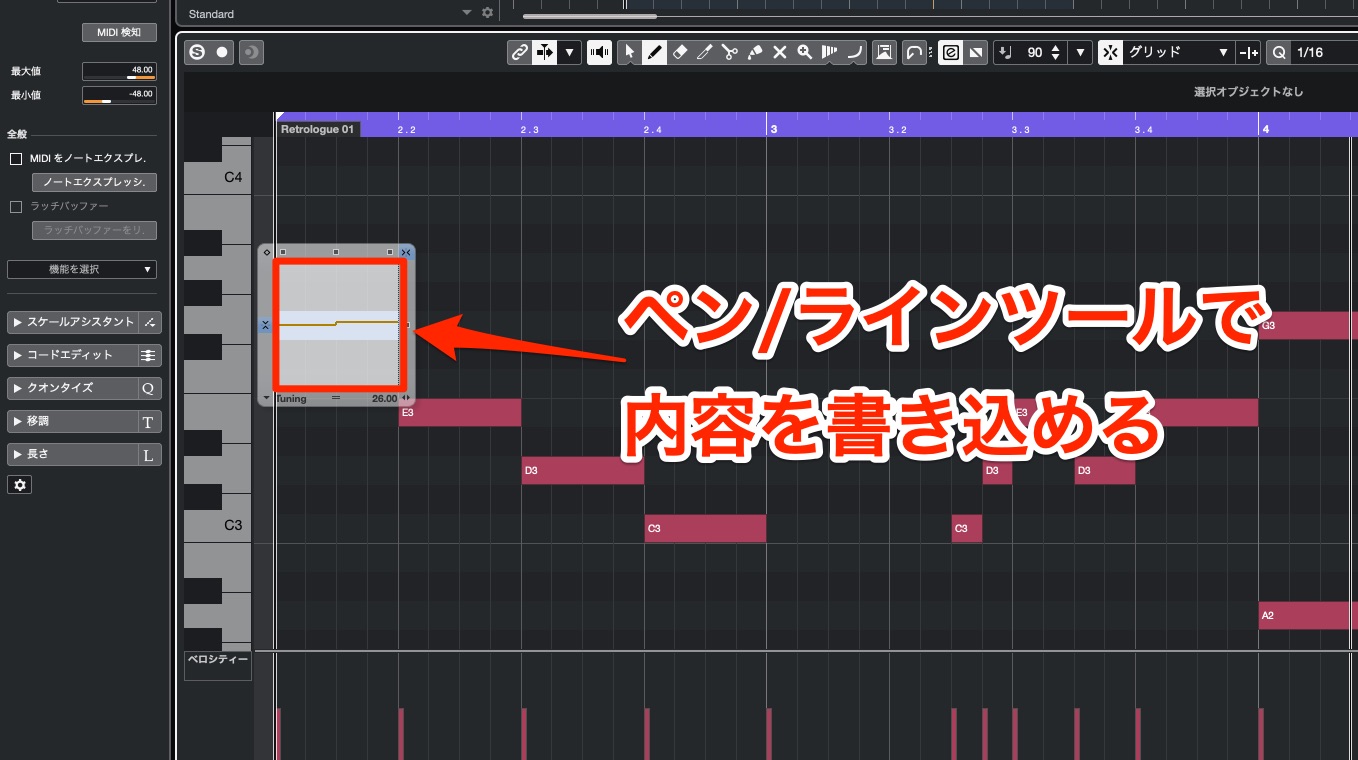Screen dimensions: 1358x760
Task: Click the gear next to Standard
Action: pyautogui.click(x=487, y=13)
